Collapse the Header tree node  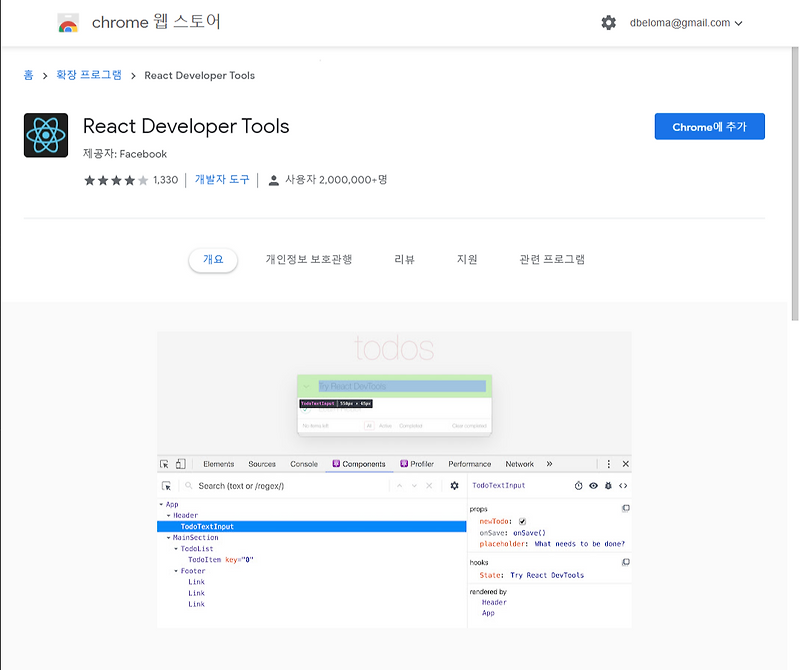coord(171,514)
